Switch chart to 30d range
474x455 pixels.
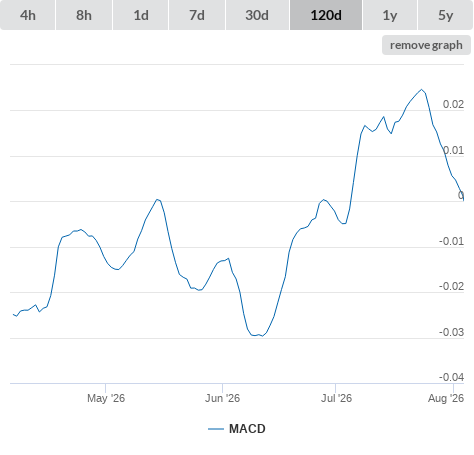pos(257,15)
